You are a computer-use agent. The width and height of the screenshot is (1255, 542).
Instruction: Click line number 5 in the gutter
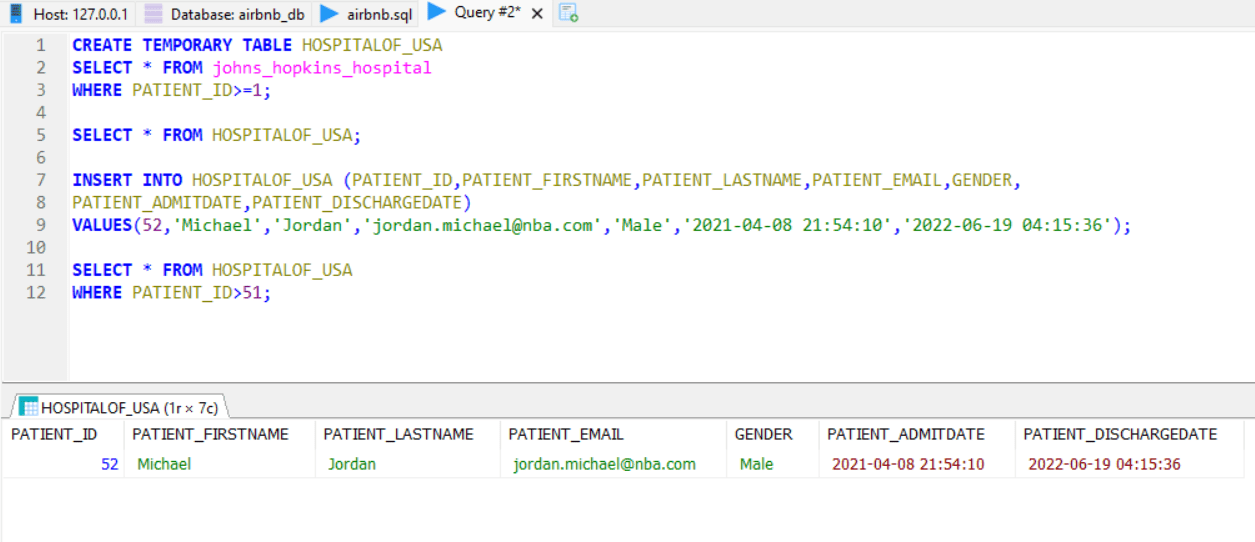point(40,135)
